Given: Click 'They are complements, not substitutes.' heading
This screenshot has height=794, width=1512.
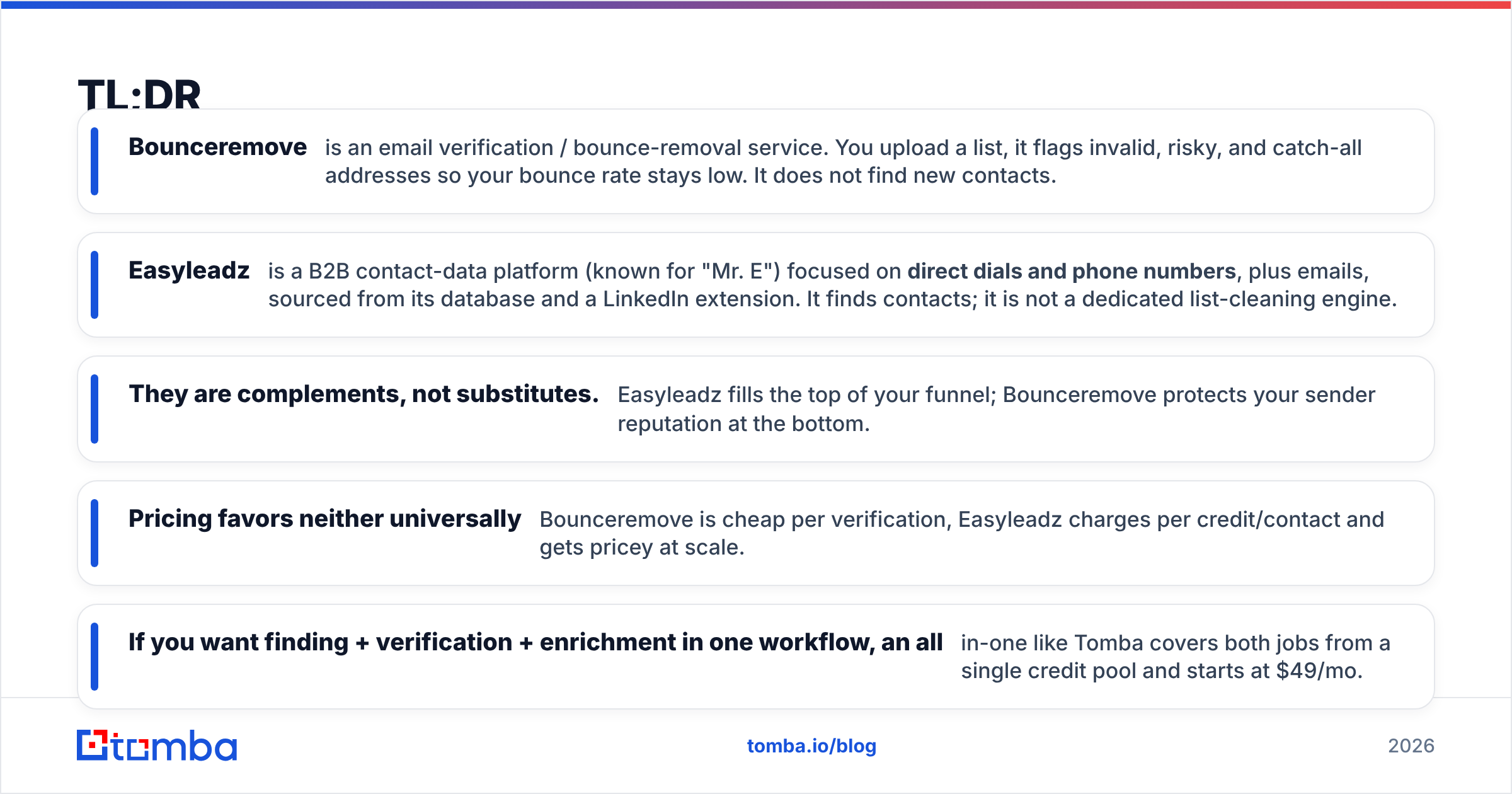Looking at the screenshot, I should coord(364,394).
